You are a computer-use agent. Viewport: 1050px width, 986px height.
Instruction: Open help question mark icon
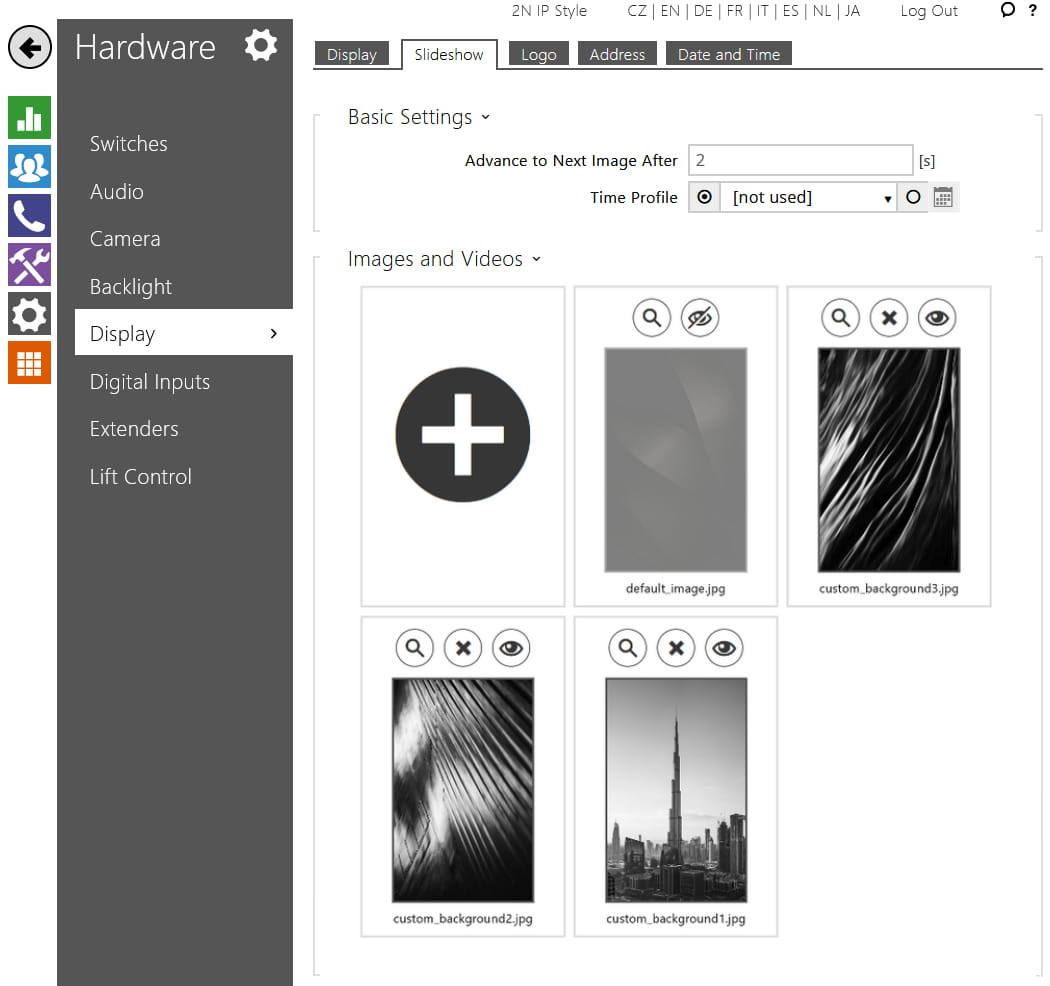click(1033, 10)
